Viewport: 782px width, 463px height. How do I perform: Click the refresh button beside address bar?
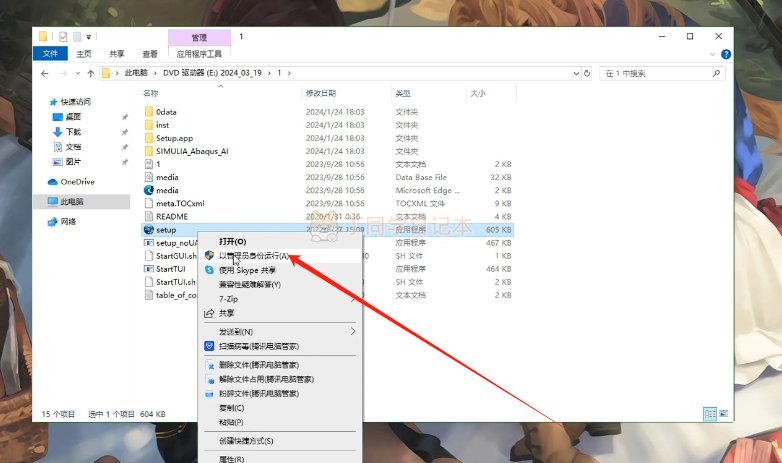point(587,73)
